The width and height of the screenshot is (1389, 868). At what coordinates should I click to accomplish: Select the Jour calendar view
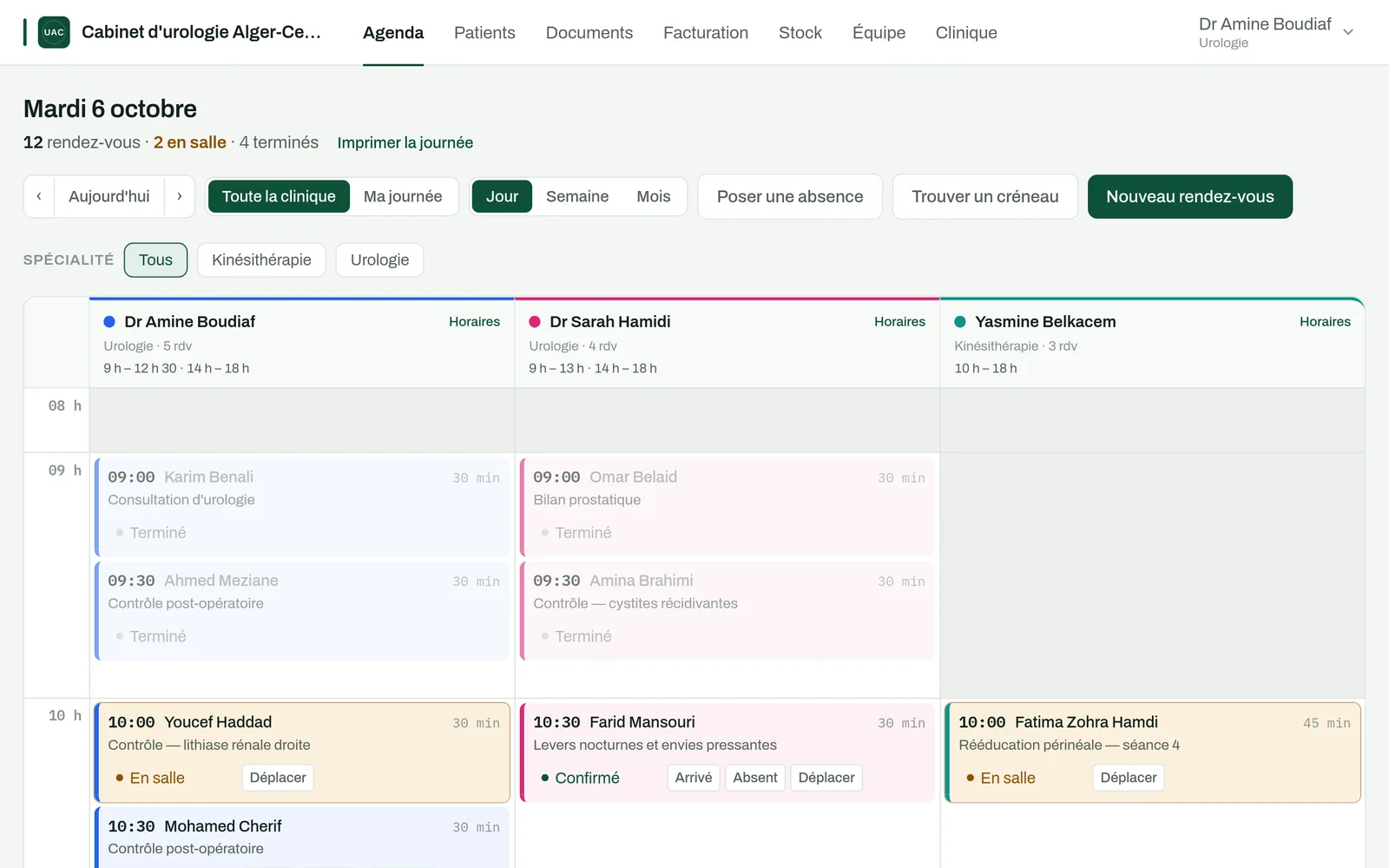coord(502,197)
